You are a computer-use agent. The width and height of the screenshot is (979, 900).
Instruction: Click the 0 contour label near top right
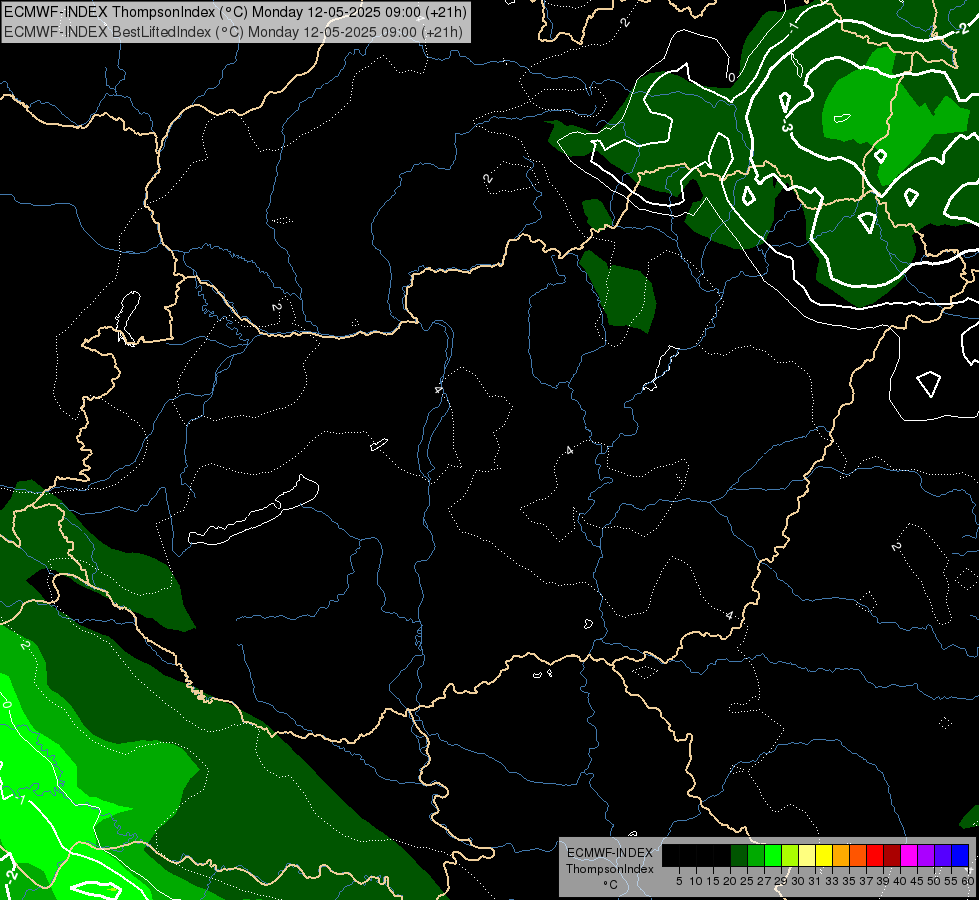731,77
